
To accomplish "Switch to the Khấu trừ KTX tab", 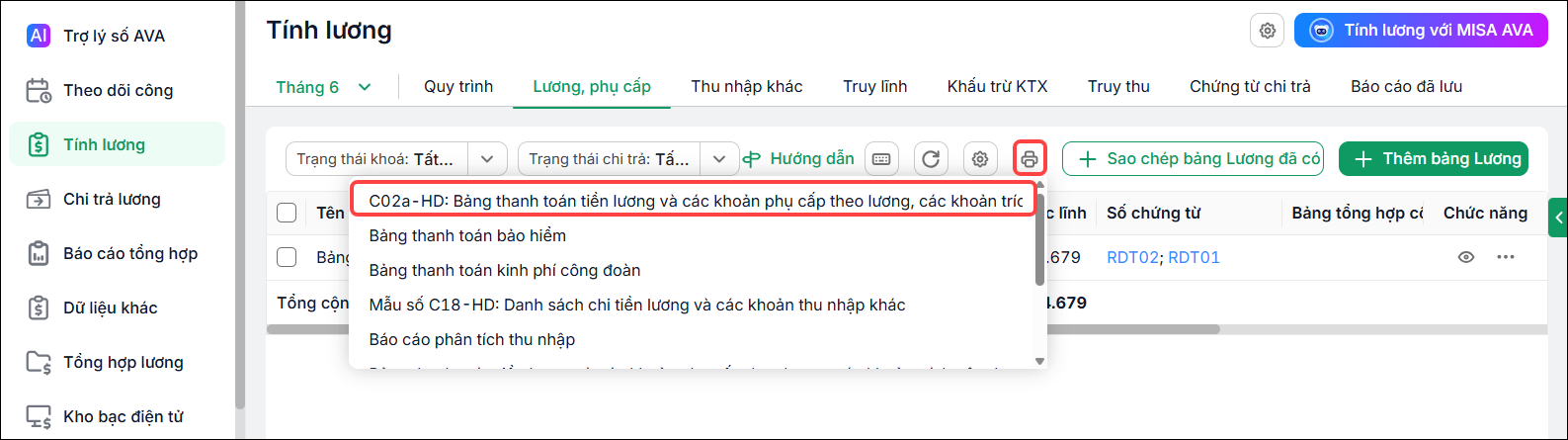I will coord(998,87).
